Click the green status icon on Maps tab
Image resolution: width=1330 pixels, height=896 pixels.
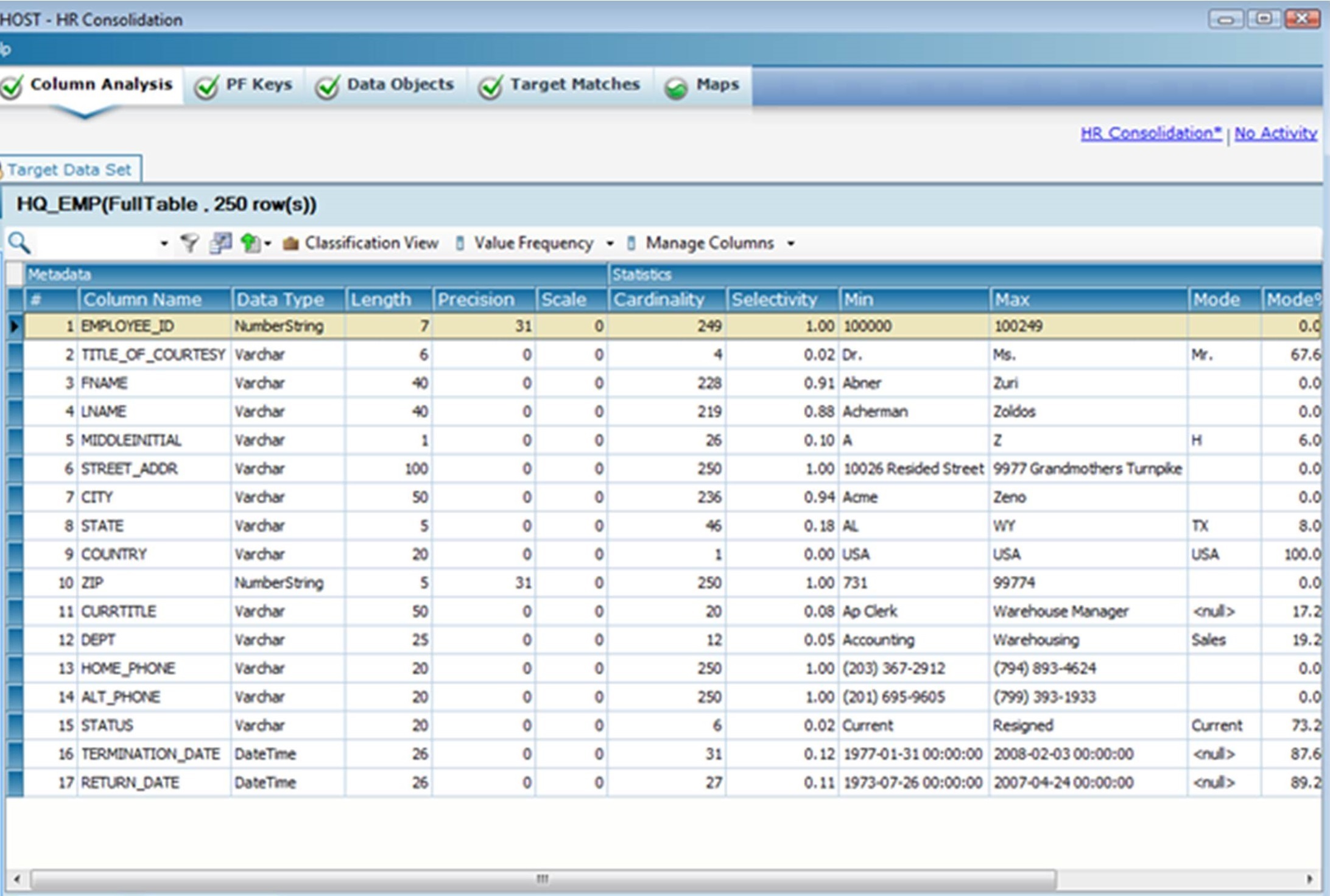click(x=676, y=89)
